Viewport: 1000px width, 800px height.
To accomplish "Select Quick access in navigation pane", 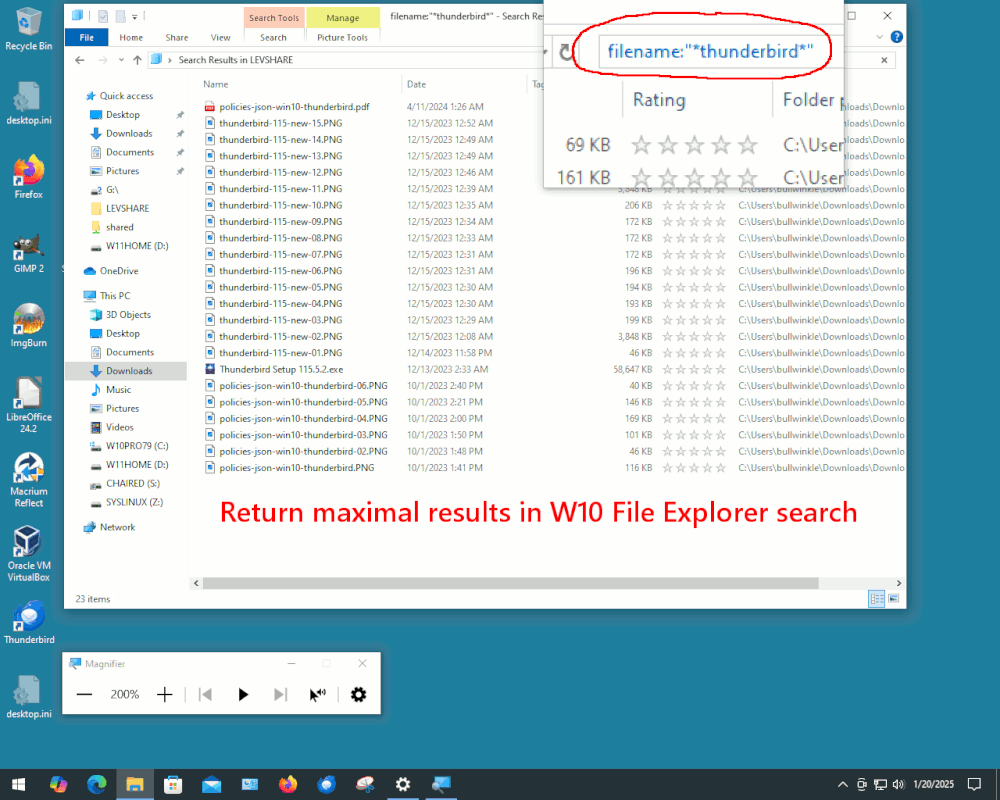I will [x=126, y=96].
